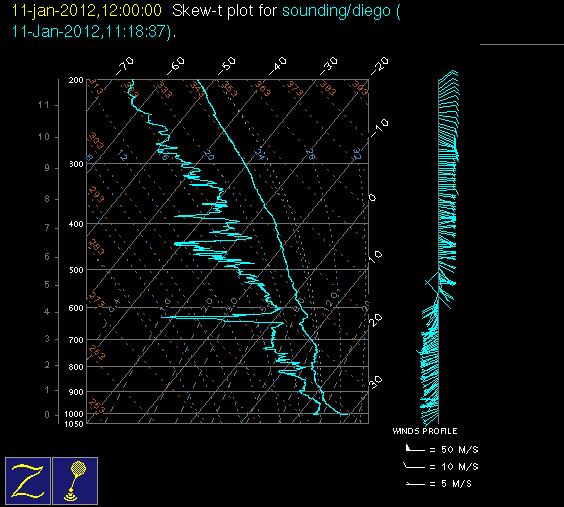Click the 'WINDS PROFILE' label

click(x=425, y=431)
